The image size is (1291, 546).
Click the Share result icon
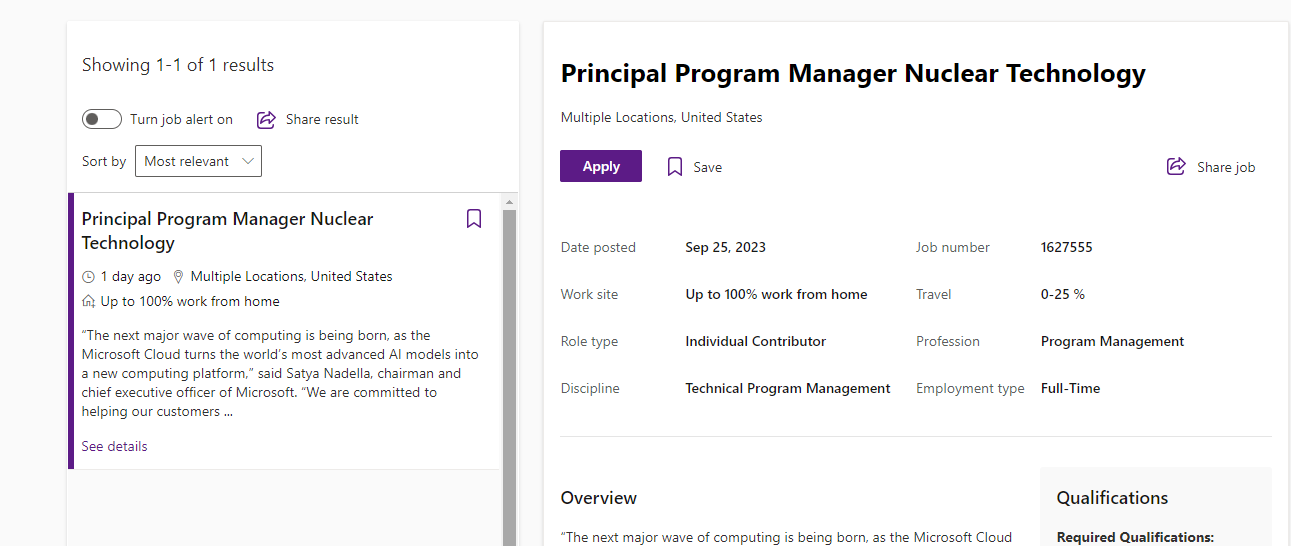(266, 119)
